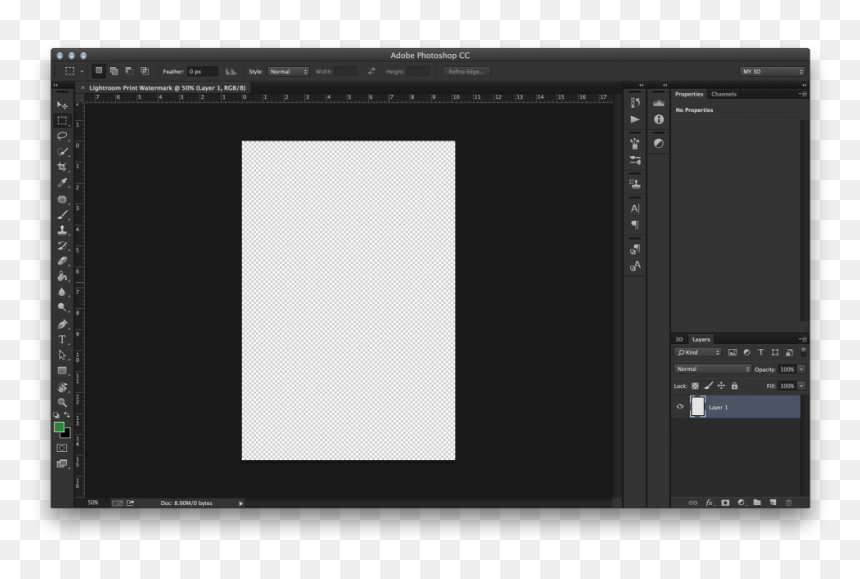Swap foreground and background colors

[67, 415]
